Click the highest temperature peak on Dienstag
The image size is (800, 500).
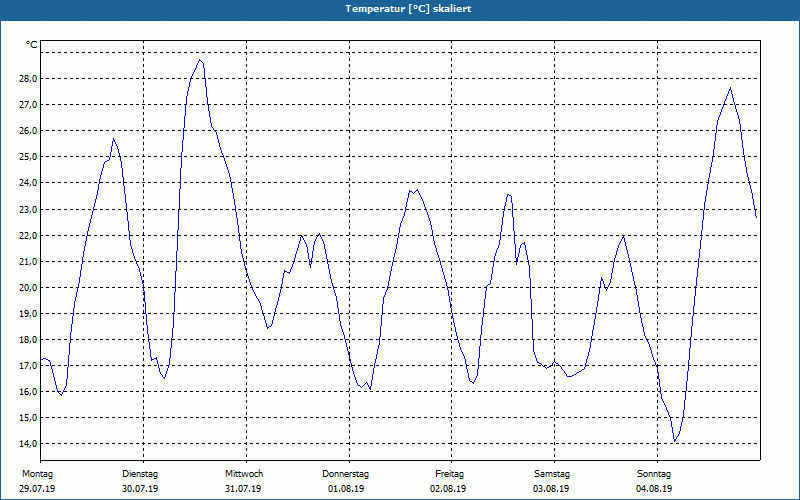pyautogui.click(x=199, y=60)
